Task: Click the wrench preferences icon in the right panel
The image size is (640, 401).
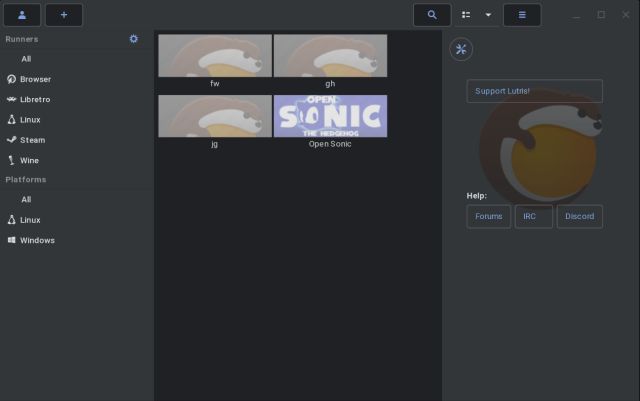Action: (x=461, y=50)
